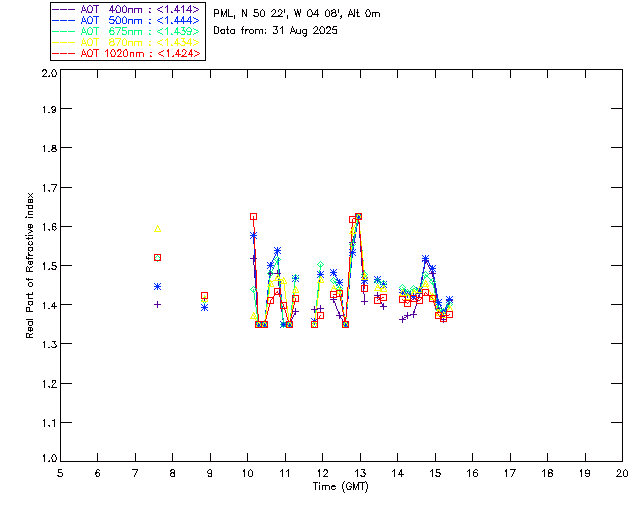Click the 'Data from: 31 Aug 2025' text

tap(276, 31)
